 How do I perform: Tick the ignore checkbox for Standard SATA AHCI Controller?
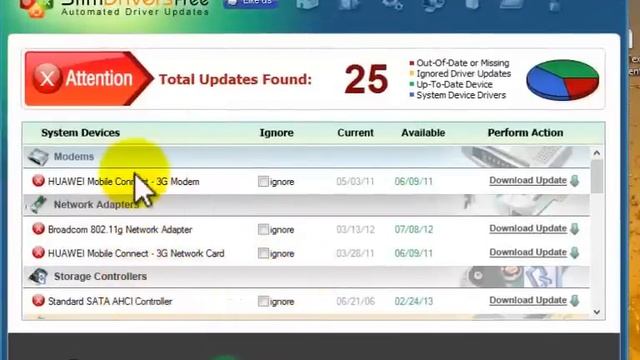tap(263, 301)
